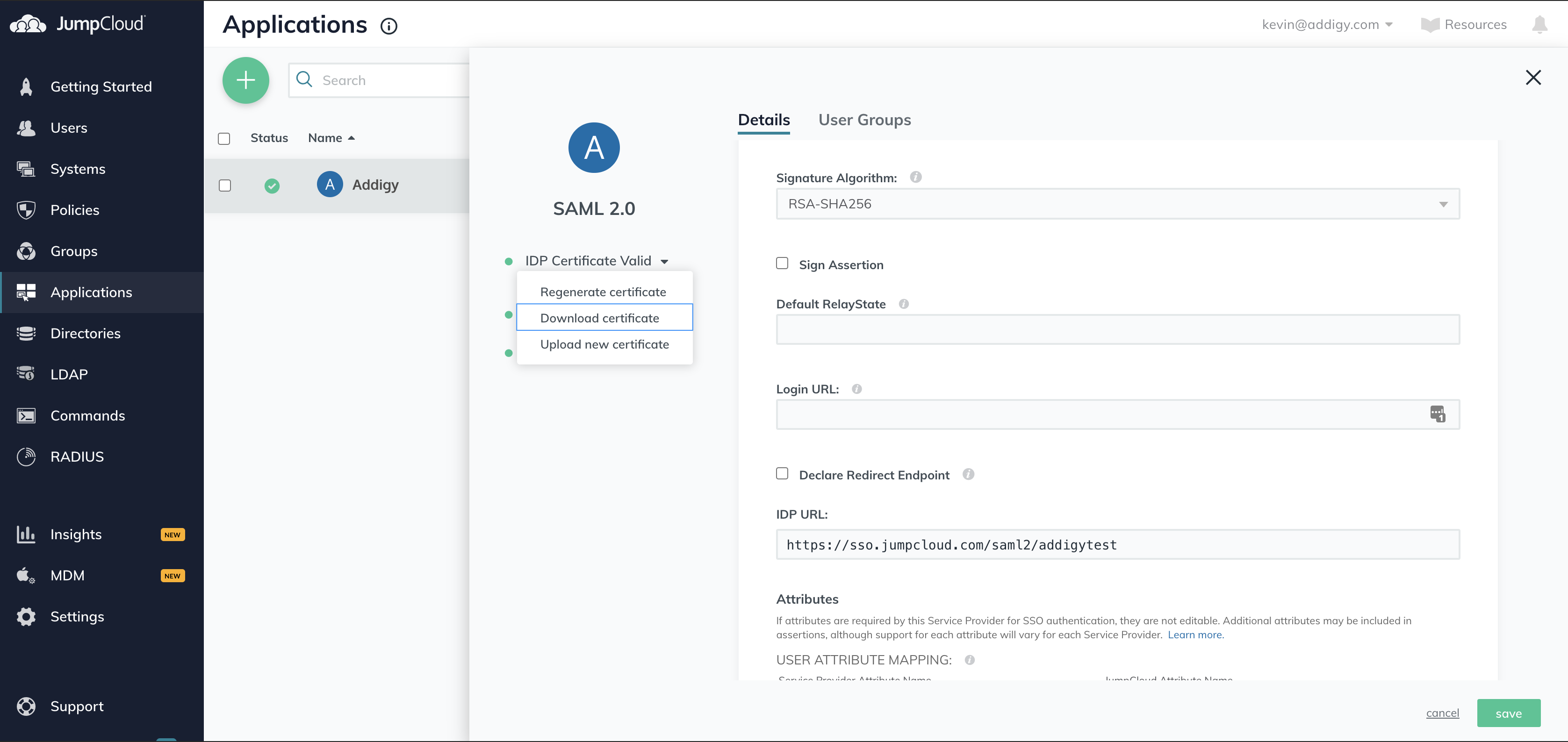Open the MDM apple icon
1568x742 pixels.
tap(26, 575)
